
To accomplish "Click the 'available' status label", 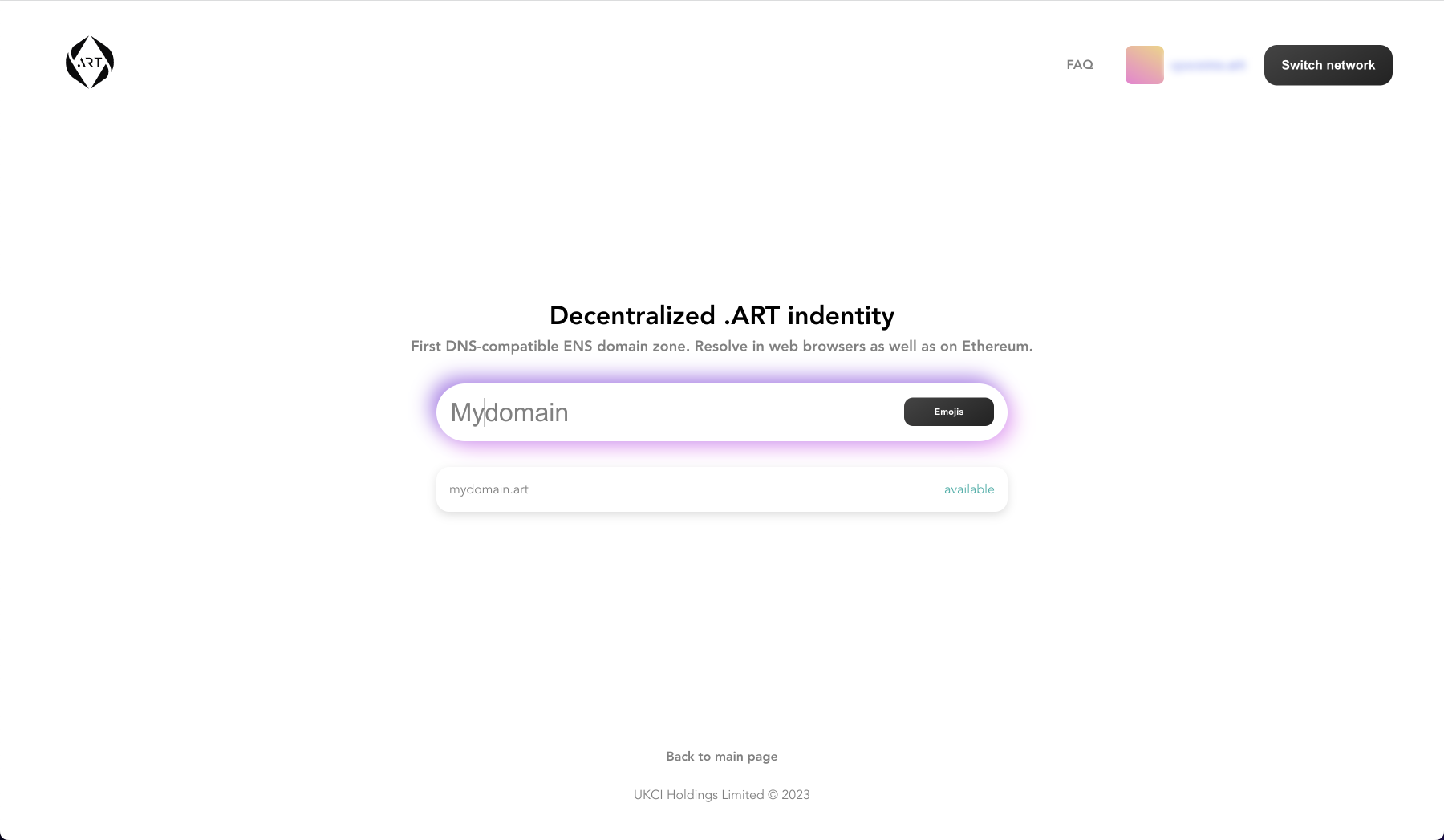I will point(969,489).
